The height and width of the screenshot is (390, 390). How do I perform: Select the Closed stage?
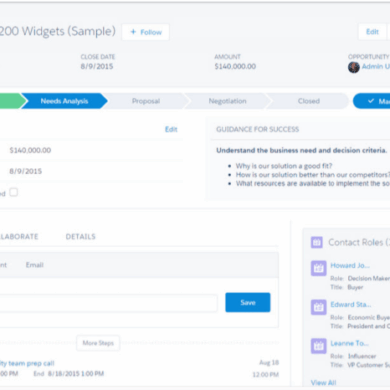point(309,101)
